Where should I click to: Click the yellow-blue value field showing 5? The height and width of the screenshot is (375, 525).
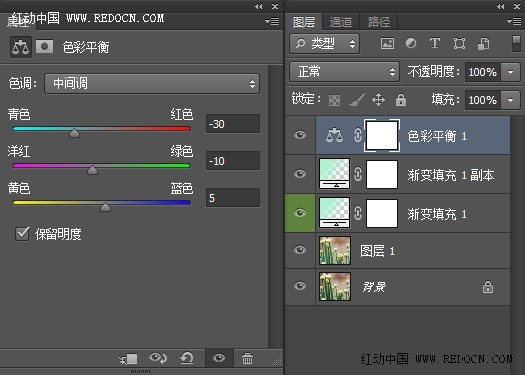[x=233, y=198]
